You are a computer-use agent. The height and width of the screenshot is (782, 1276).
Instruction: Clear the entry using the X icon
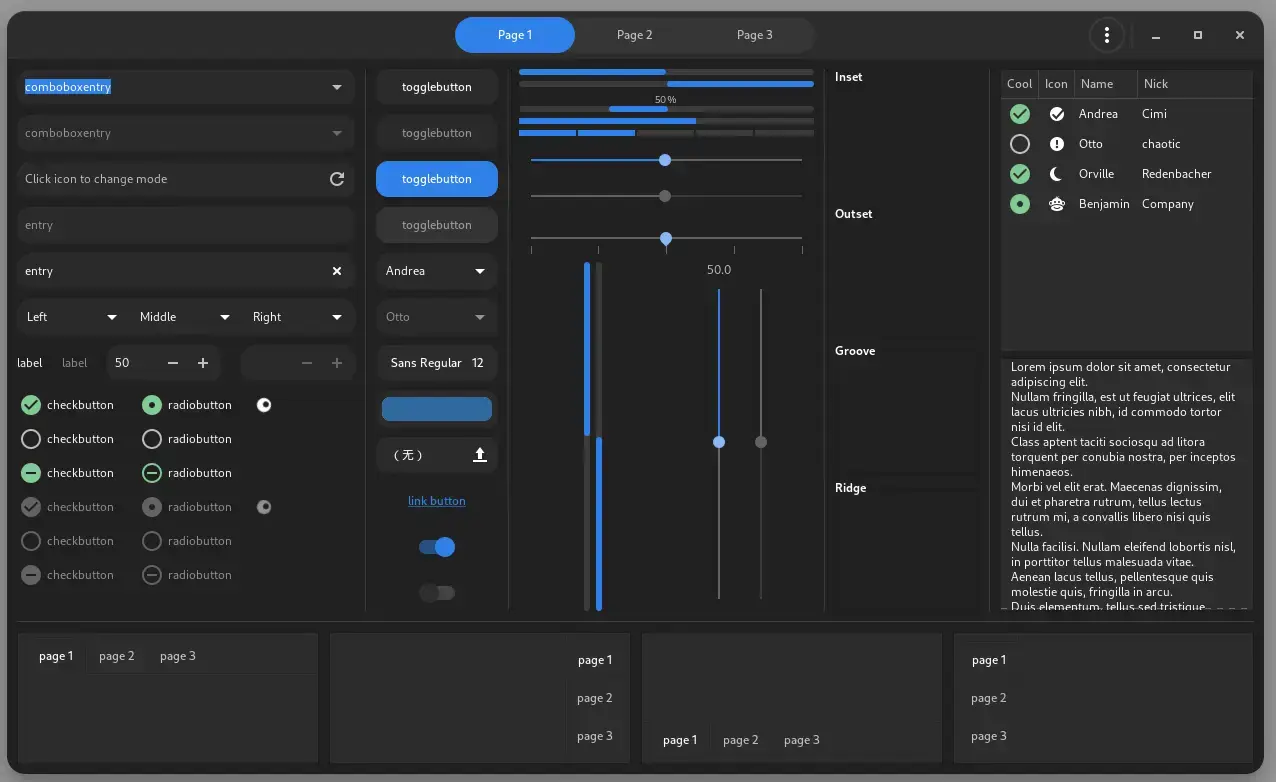[337, 271]
